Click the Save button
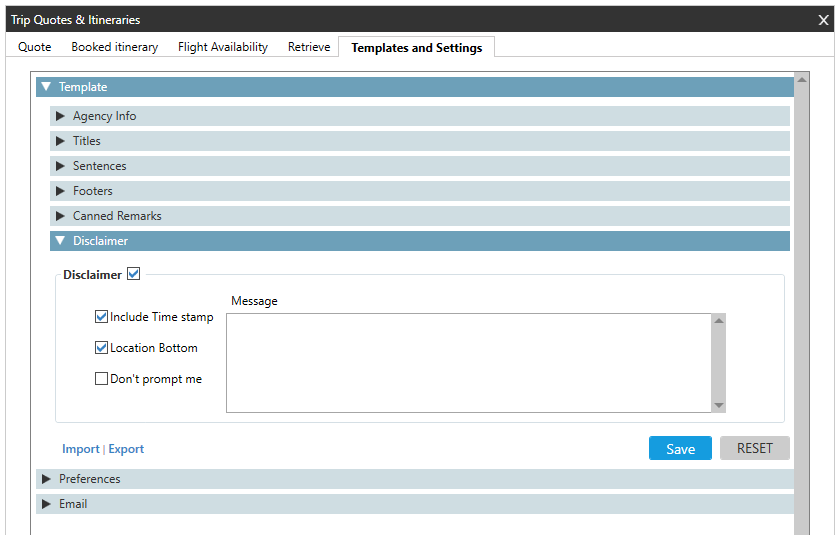The height and width of the screenshot is (535, 838). pos(680,448)
